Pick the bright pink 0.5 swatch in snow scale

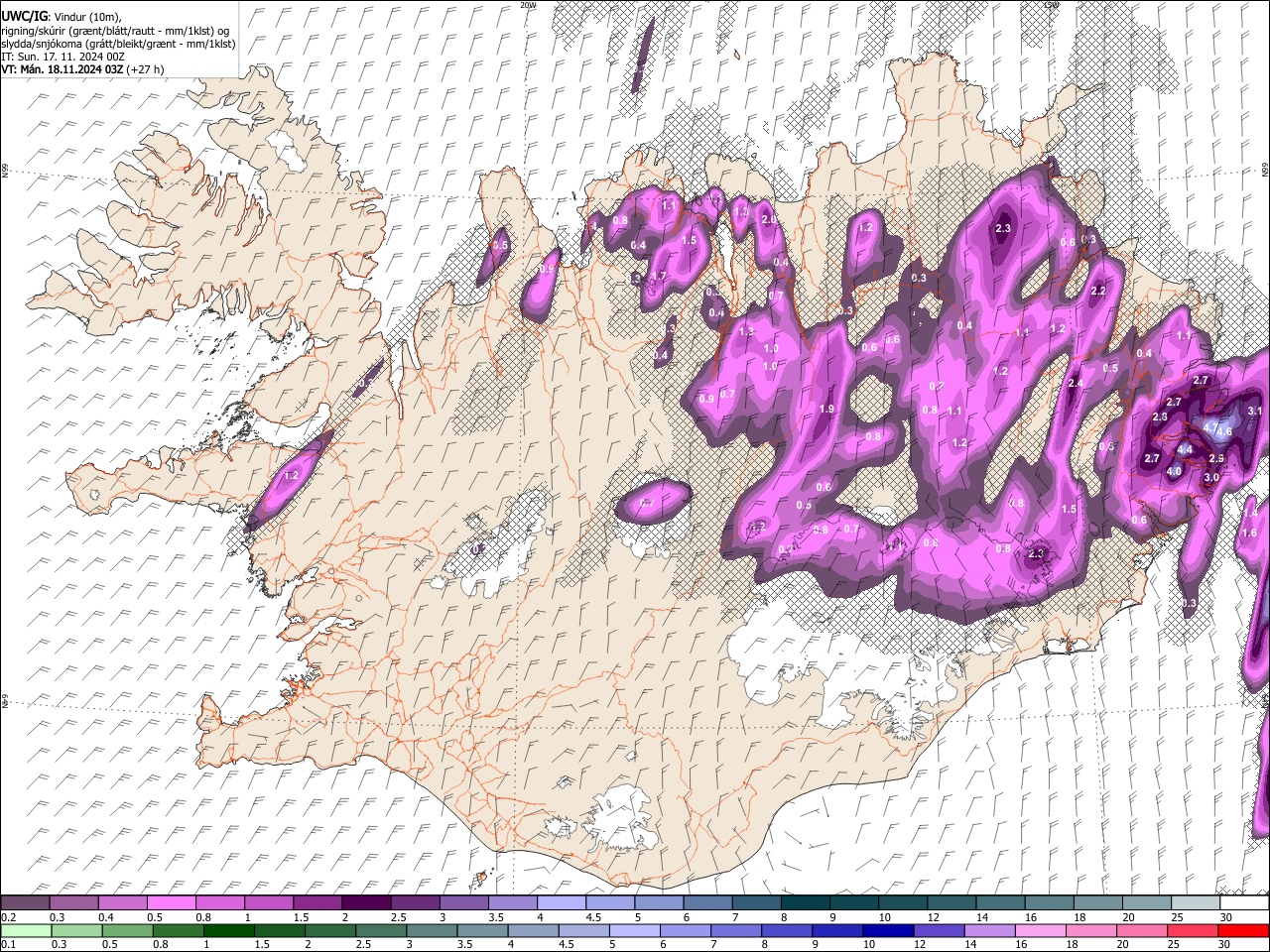tap(171, 902)
